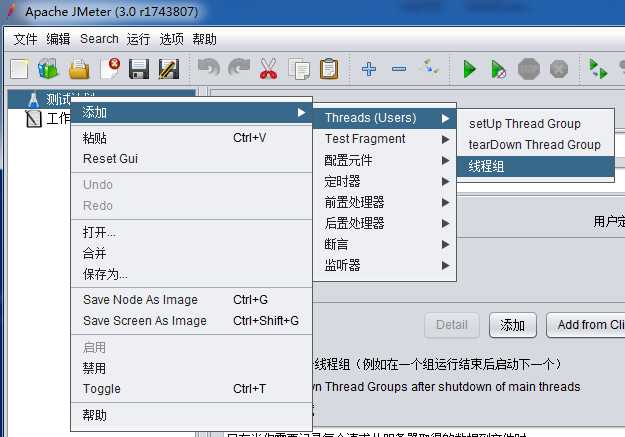Click the Undo arrow icon
Viewport: 625px width, 437px height.
click(x=209, y=68)
